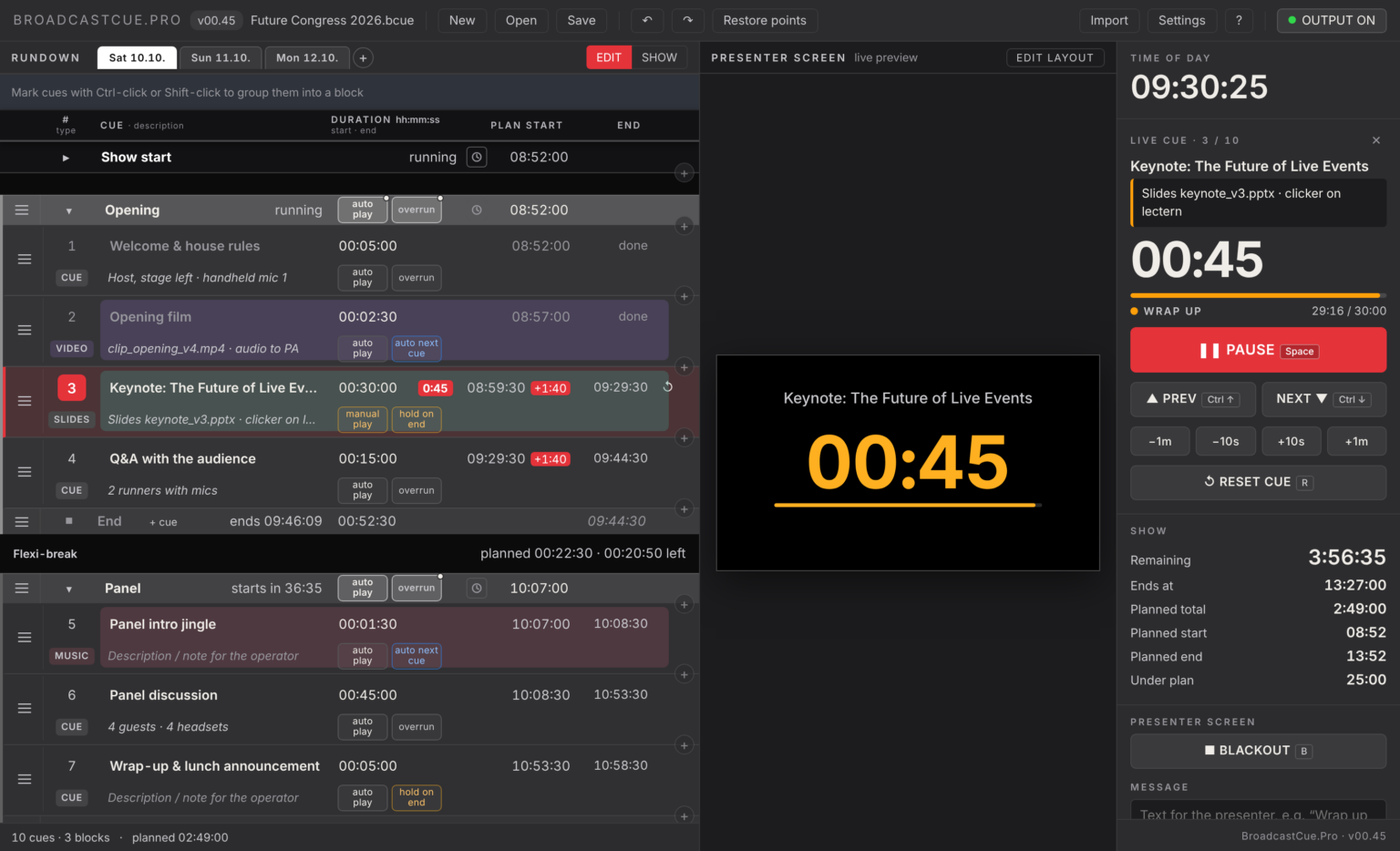Image resolution: width=1400 pixels, height=851 pixels.
Task: Select the MUSIC type badge of Panel intro jingle
Action: coord(72,656)
